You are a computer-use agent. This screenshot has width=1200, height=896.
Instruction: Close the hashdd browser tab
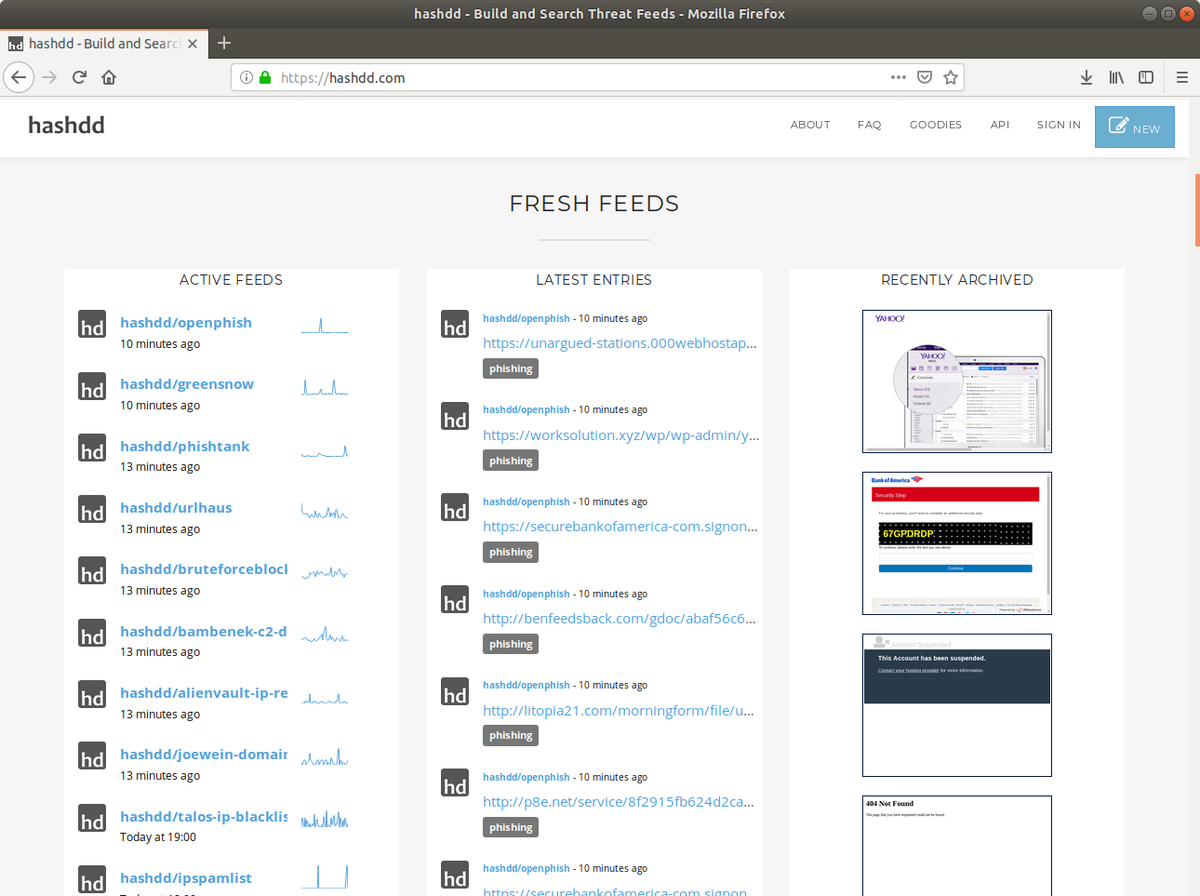pyautogui.click(x=193, y=44)
